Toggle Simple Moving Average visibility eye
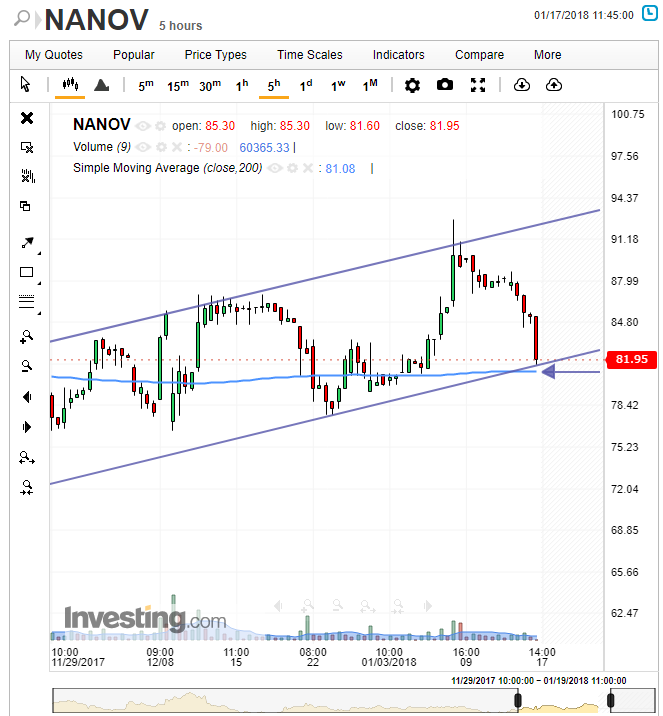 (274, 168)
